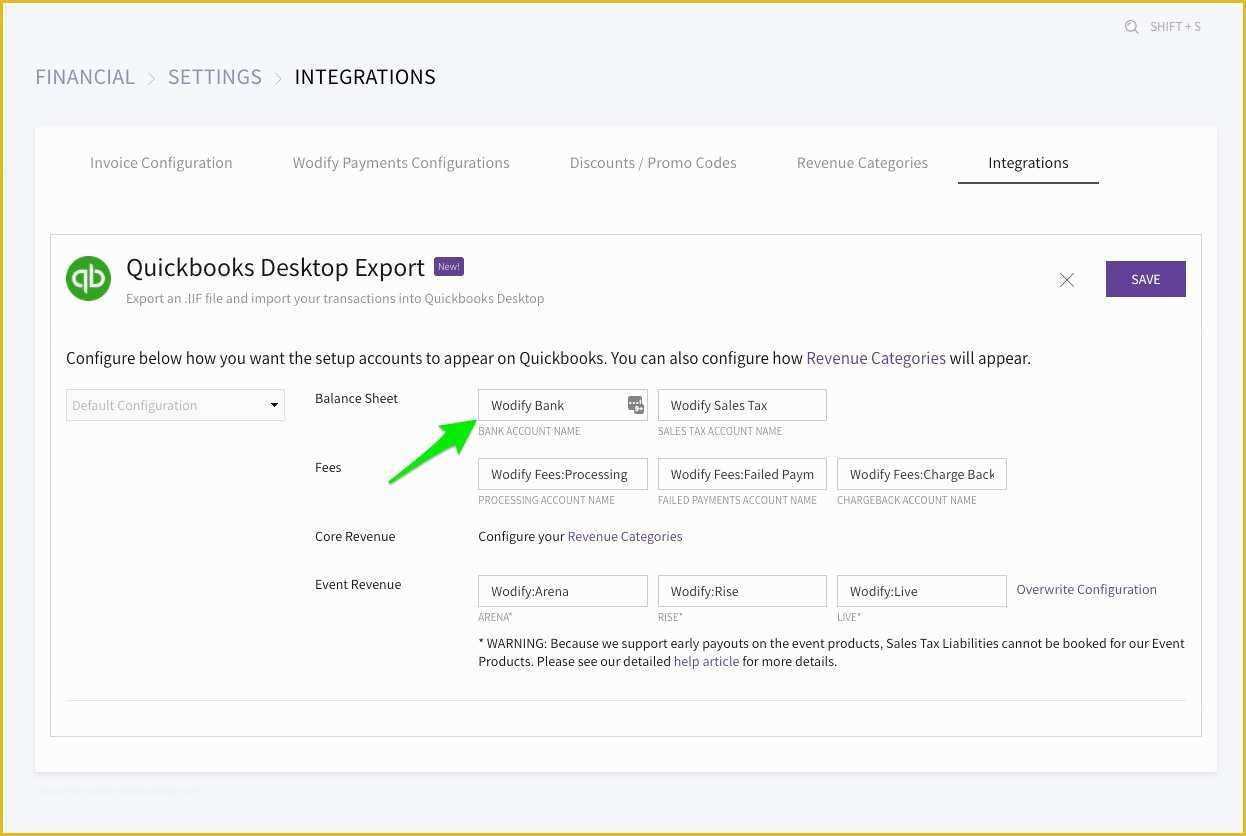Click the autofill icon in Bank field
The image size is (1246, 836).
635,405
